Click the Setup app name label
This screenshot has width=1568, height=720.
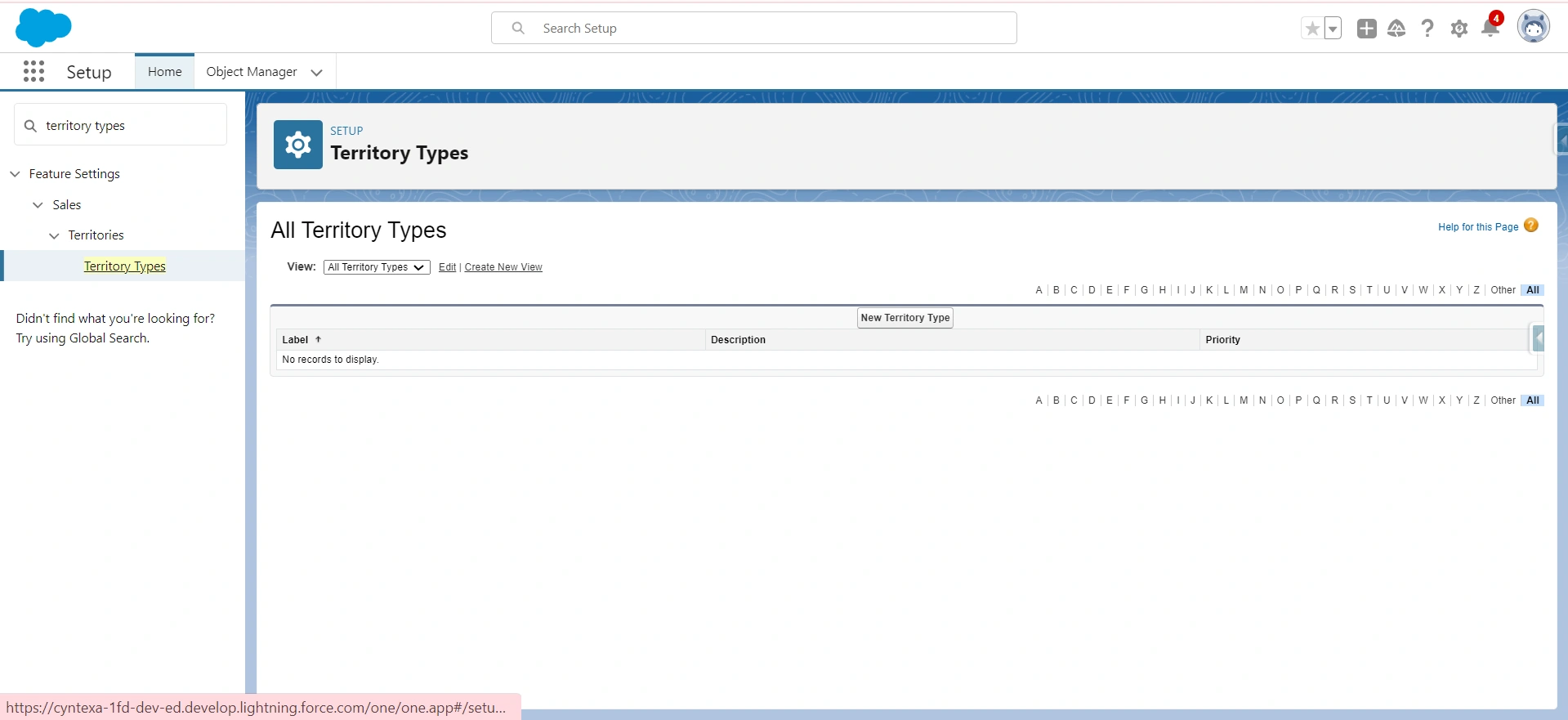[89, 72]
